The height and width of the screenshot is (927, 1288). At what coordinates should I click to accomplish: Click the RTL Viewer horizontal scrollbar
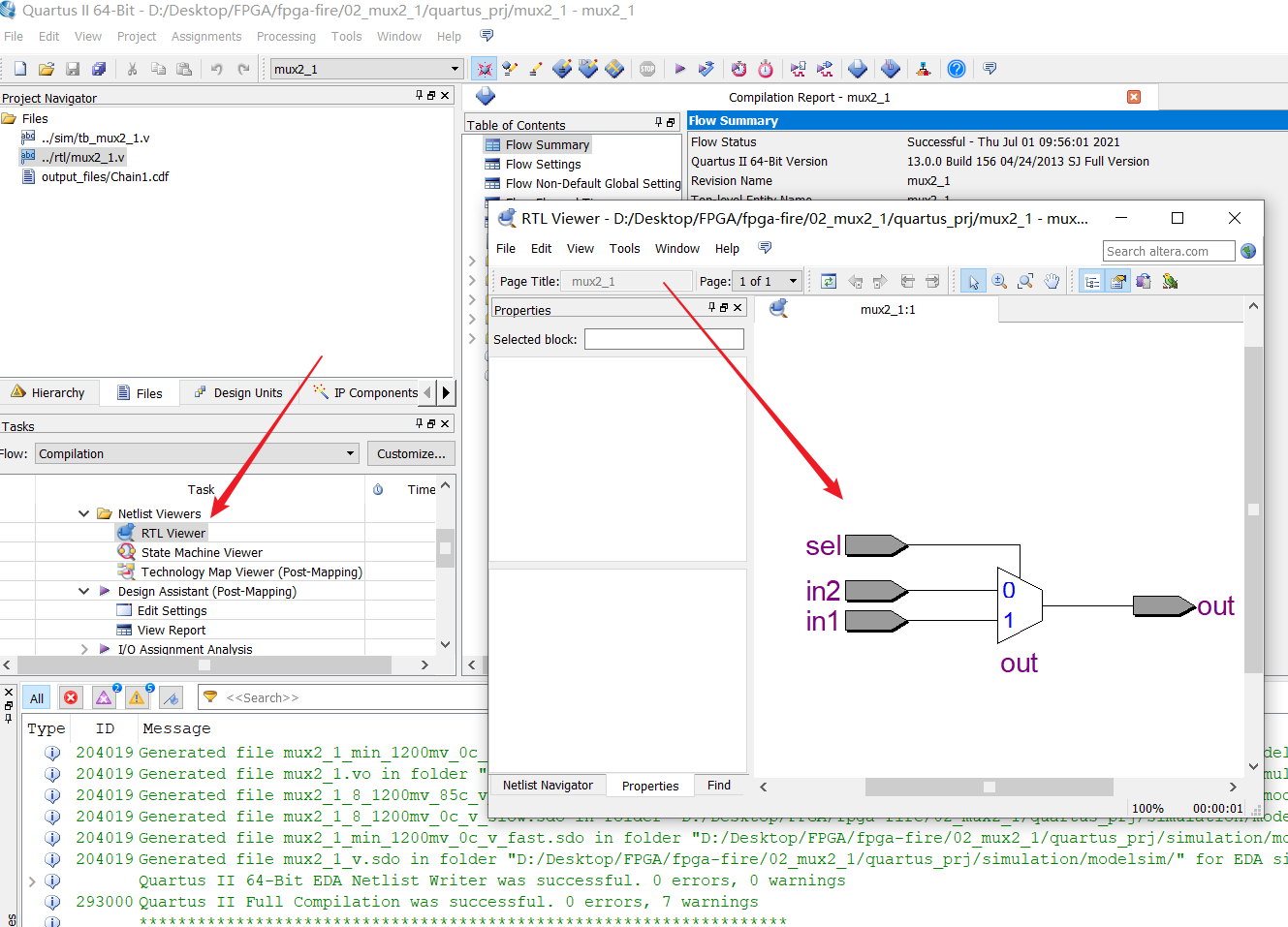(989, 787)
